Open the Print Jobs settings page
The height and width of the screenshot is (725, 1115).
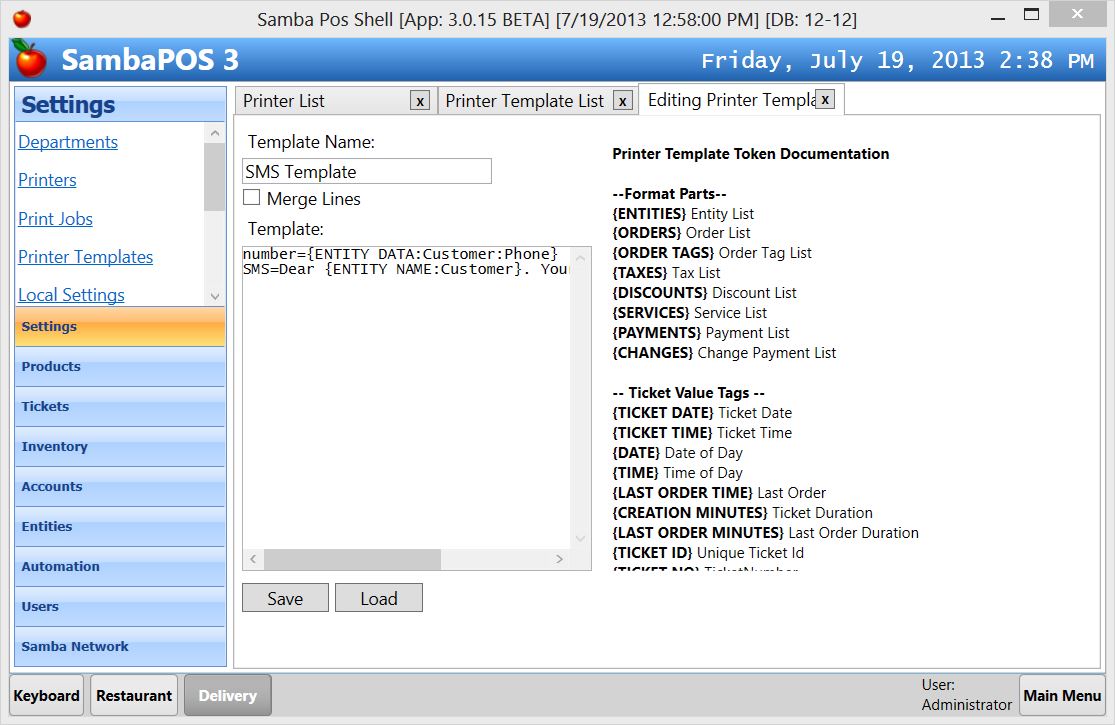click(x=55, y=219)
